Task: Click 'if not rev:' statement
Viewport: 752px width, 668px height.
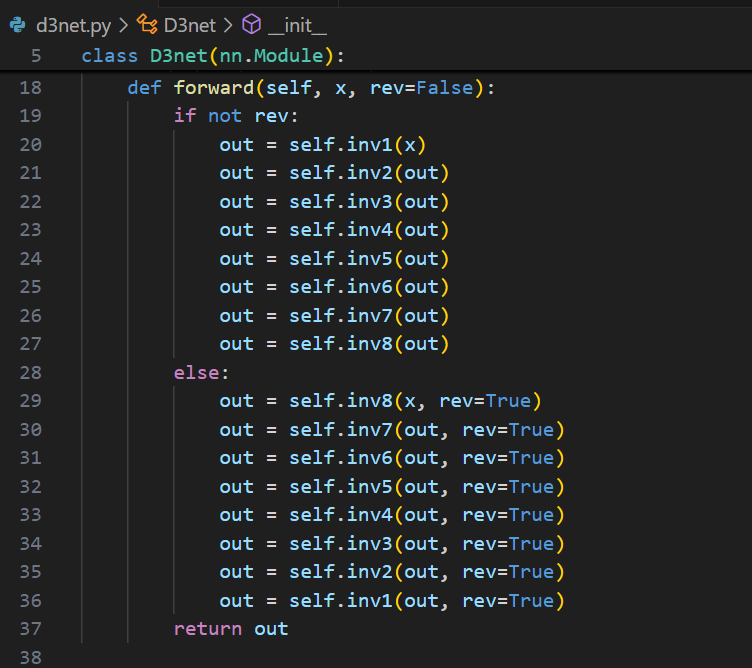Action: (x=236, y=116)
